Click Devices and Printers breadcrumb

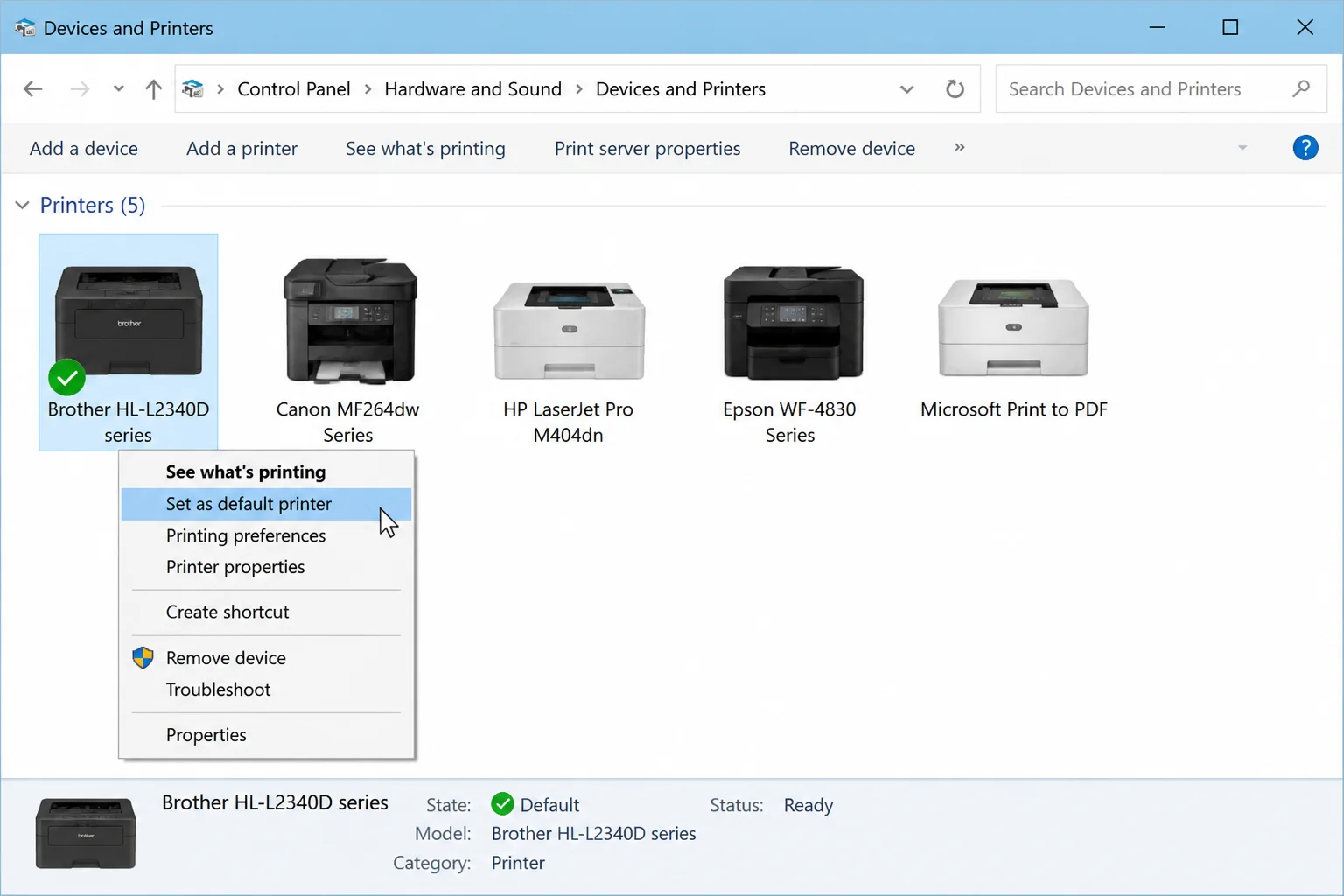pos(681,89)
